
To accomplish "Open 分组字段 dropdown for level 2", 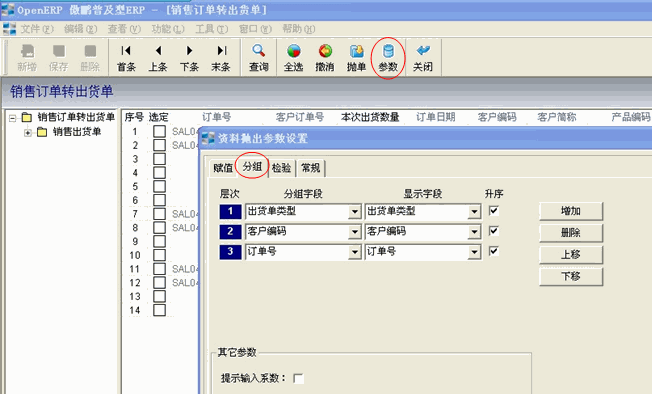I will [x=354, y=232].
